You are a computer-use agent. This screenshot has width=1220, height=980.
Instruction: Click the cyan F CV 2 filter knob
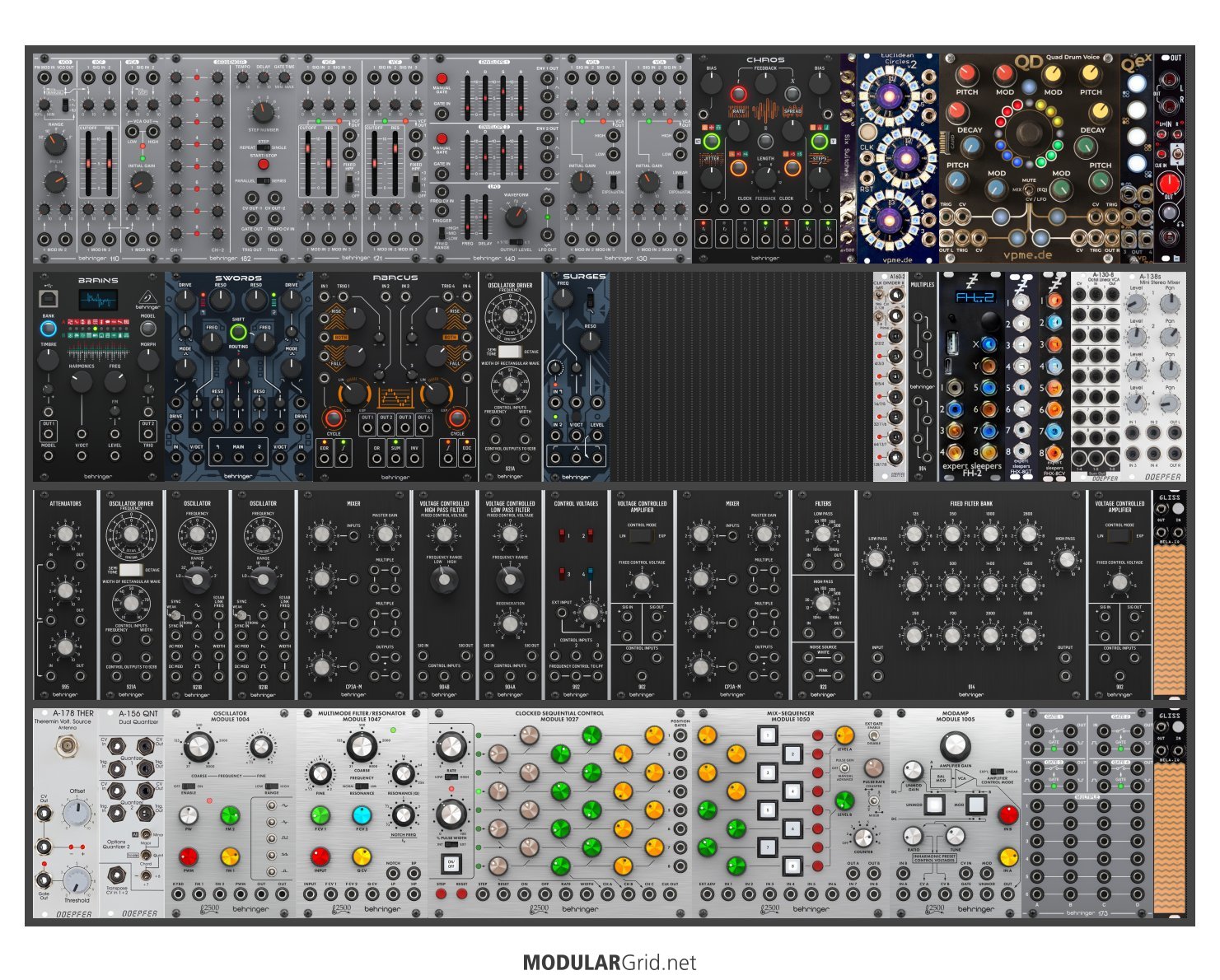[x=362, y=815]
